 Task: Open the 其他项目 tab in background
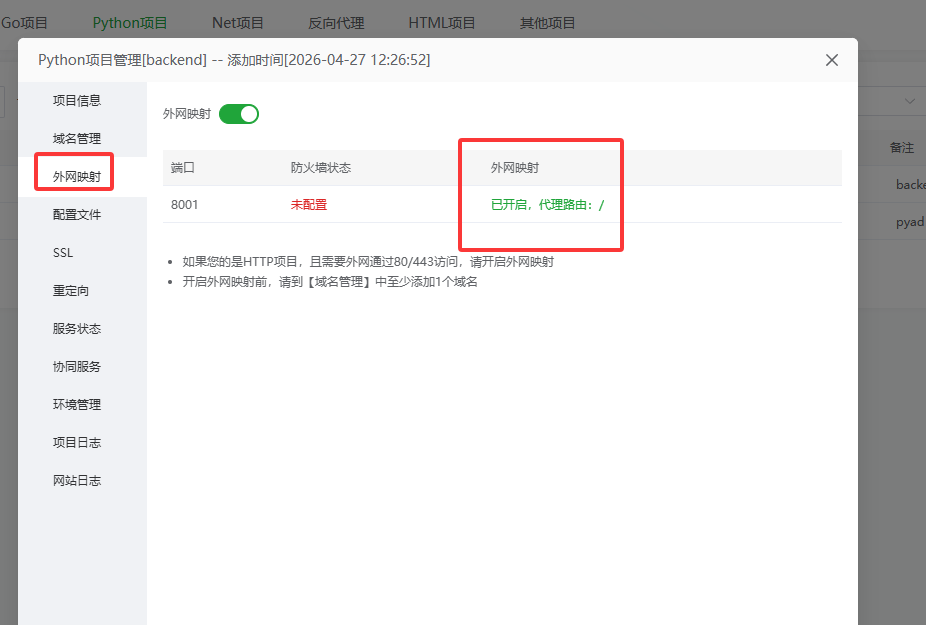pos(547,23)
